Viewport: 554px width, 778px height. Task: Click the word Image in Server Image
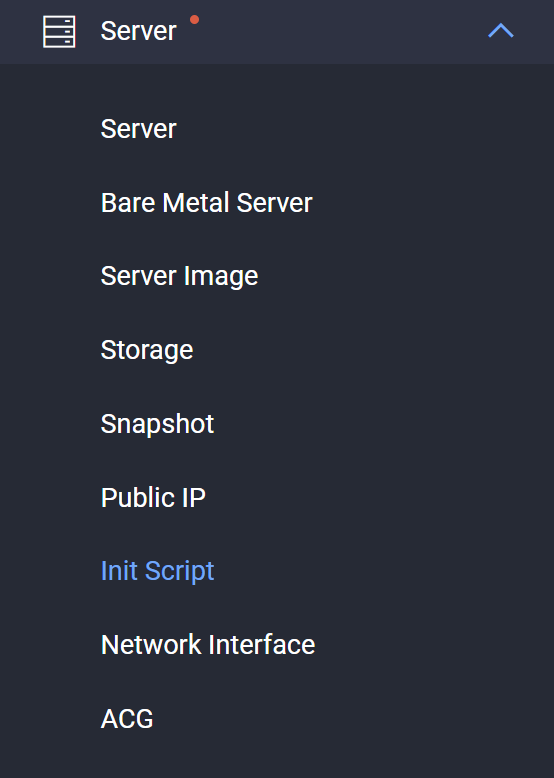click(221, 277)
